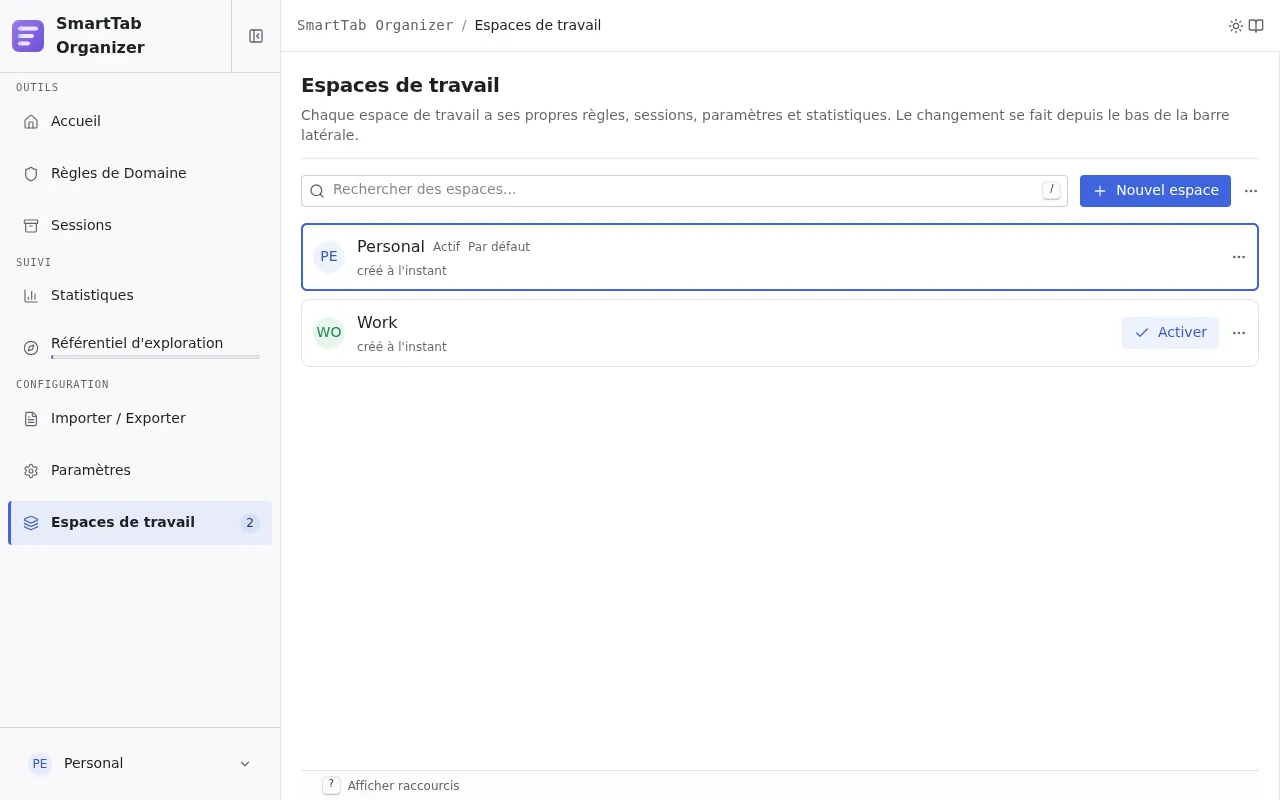This screenshot has width=1280, height=800.
Task: Click the archive icon beside Sessions
Action: [x=31, y=226]
